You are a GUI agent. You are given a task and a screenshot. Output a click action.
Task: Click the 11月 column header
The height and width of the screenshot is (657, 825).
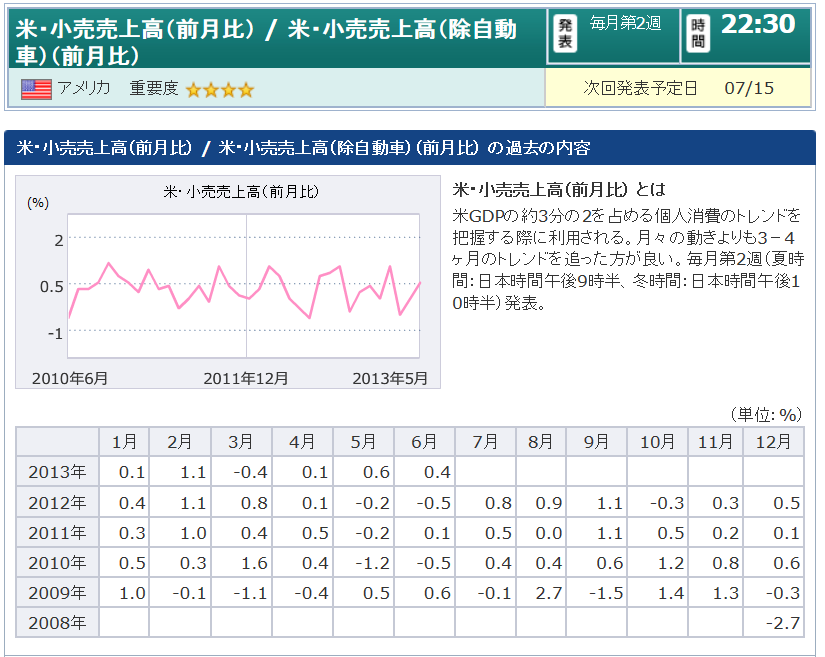pos(716,441)
